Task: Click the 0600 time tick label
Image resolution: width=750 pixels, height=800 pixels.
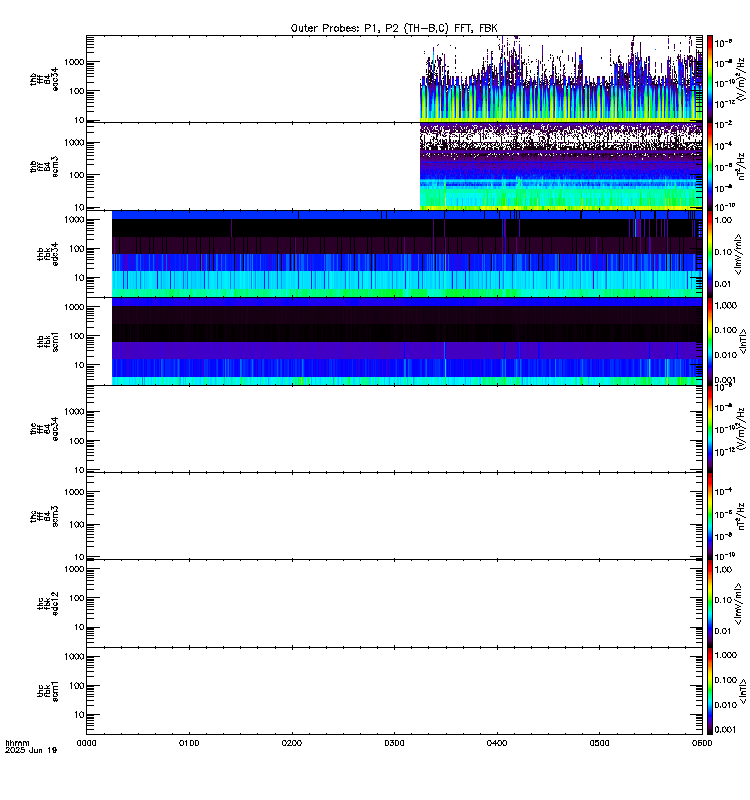Action: [x=702, y=743]
